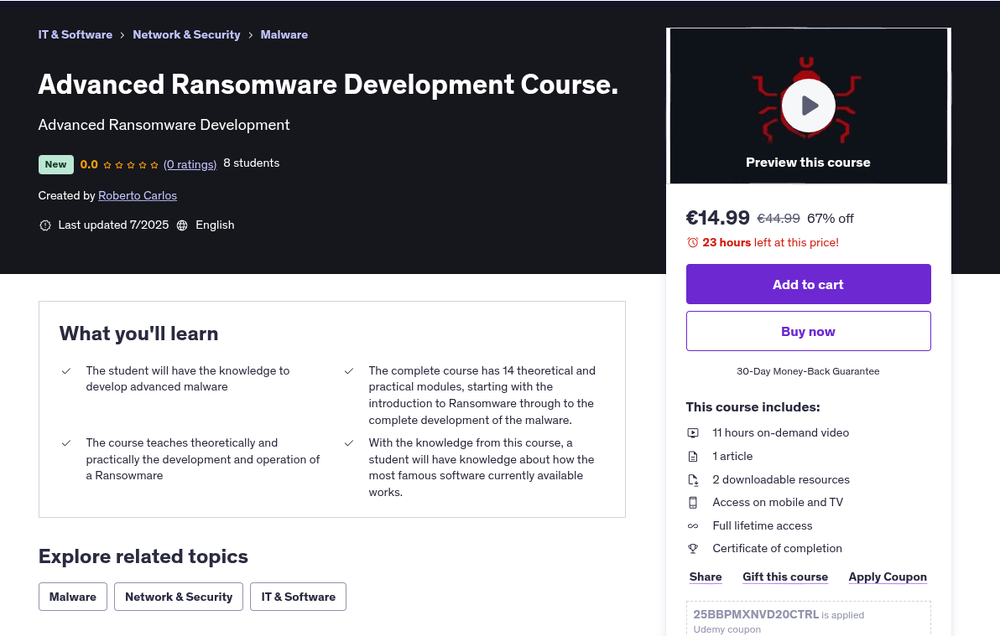The height and width of the screenshot is (636, 1000).
Task: Click the article icon beside "1 article"
Action: coord(692,456)
